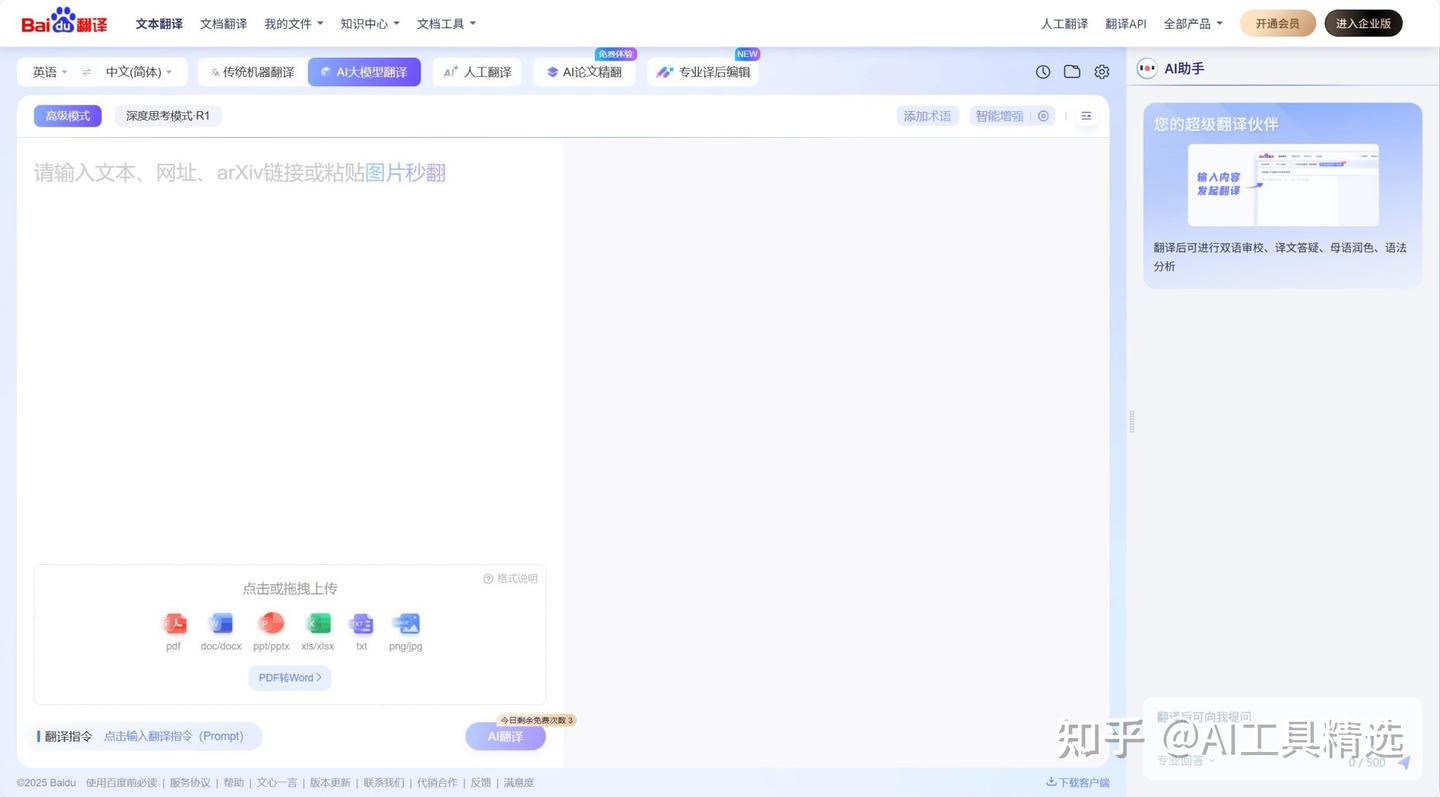1440x797 pixels.
Task: Click the 进入企业版 button
Action: click(1363, 23)
